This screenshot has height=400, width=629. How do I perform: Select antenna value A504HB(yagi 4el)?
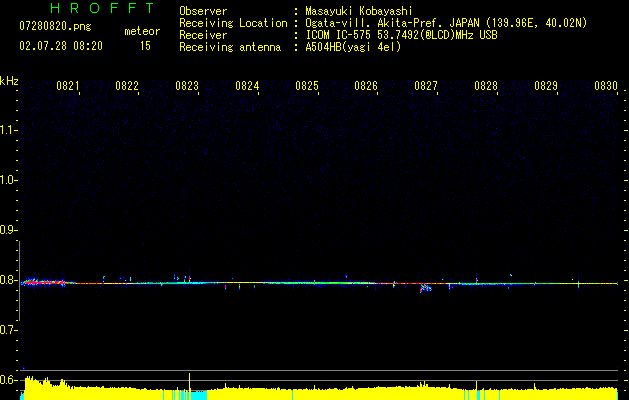[353, 47]
